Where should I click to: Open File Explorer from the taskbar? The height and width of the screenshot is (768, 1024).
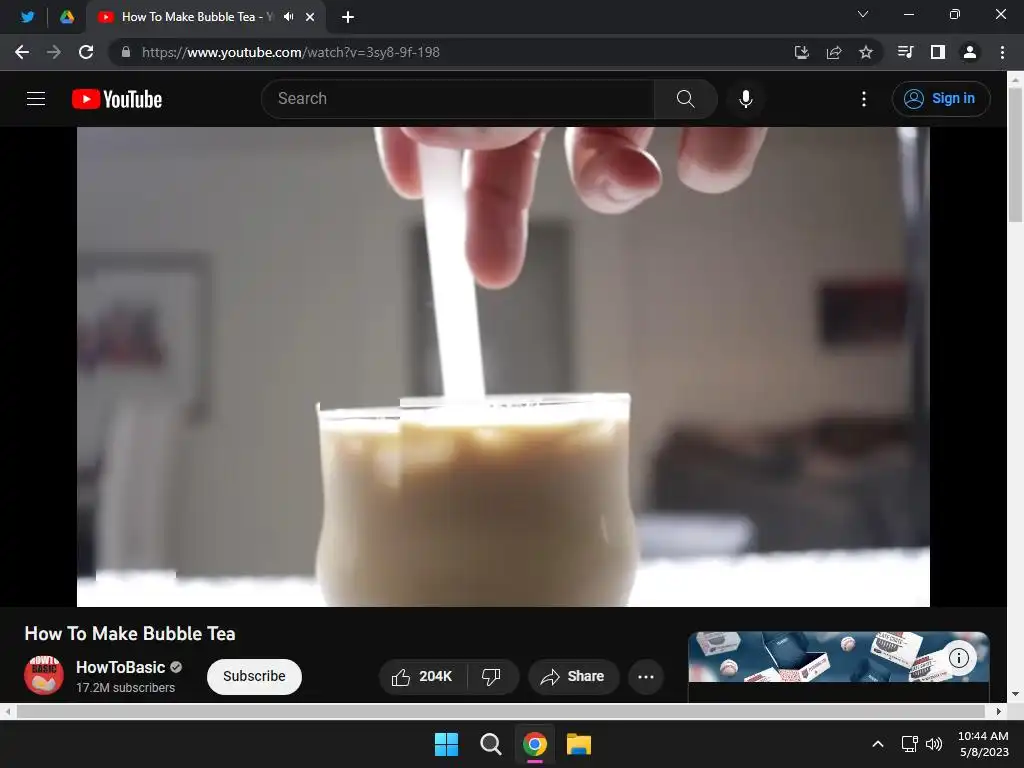click(579, 744)
